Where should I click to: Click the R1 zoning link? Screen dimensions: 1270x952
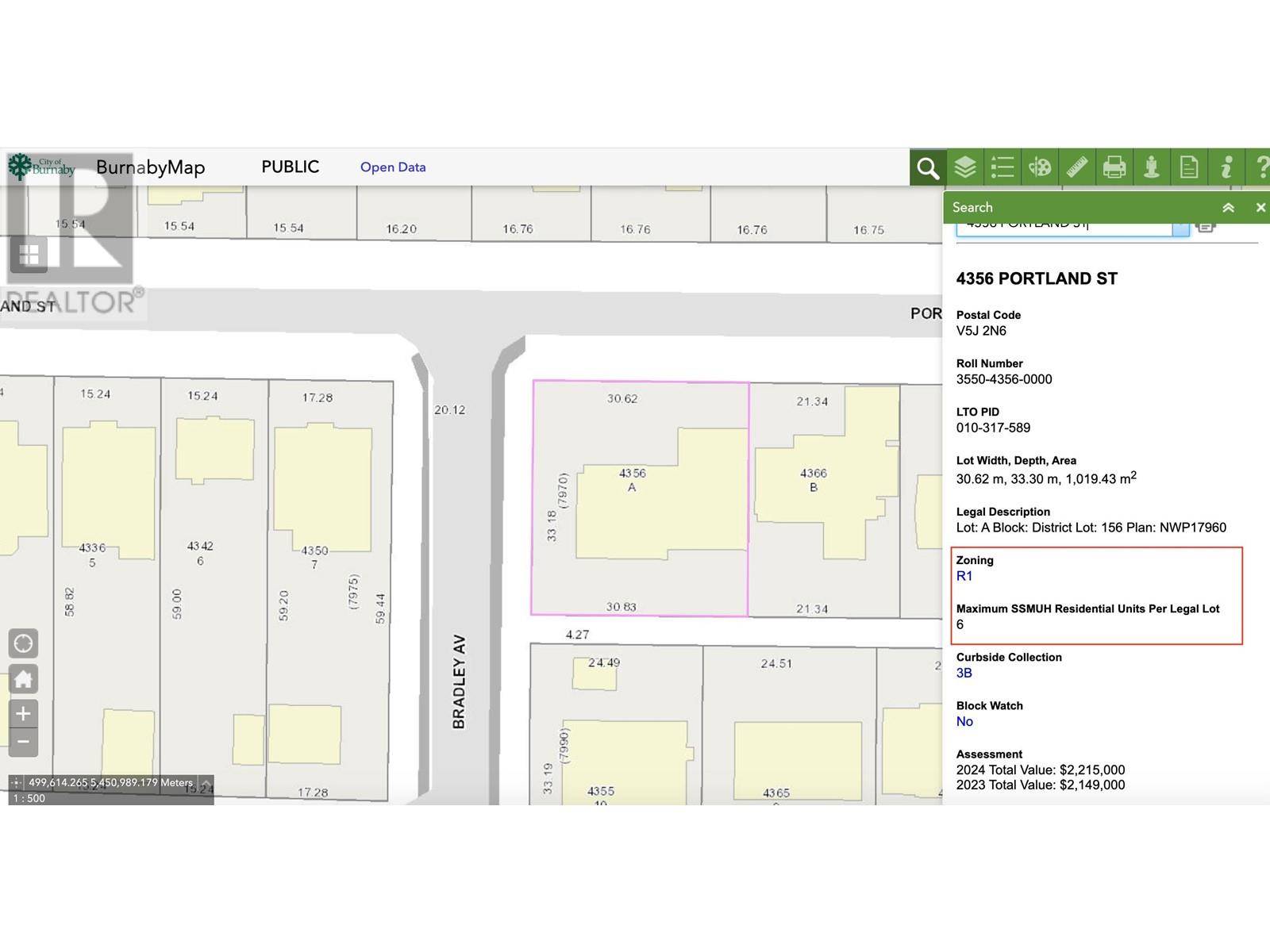tap(964, 577)
